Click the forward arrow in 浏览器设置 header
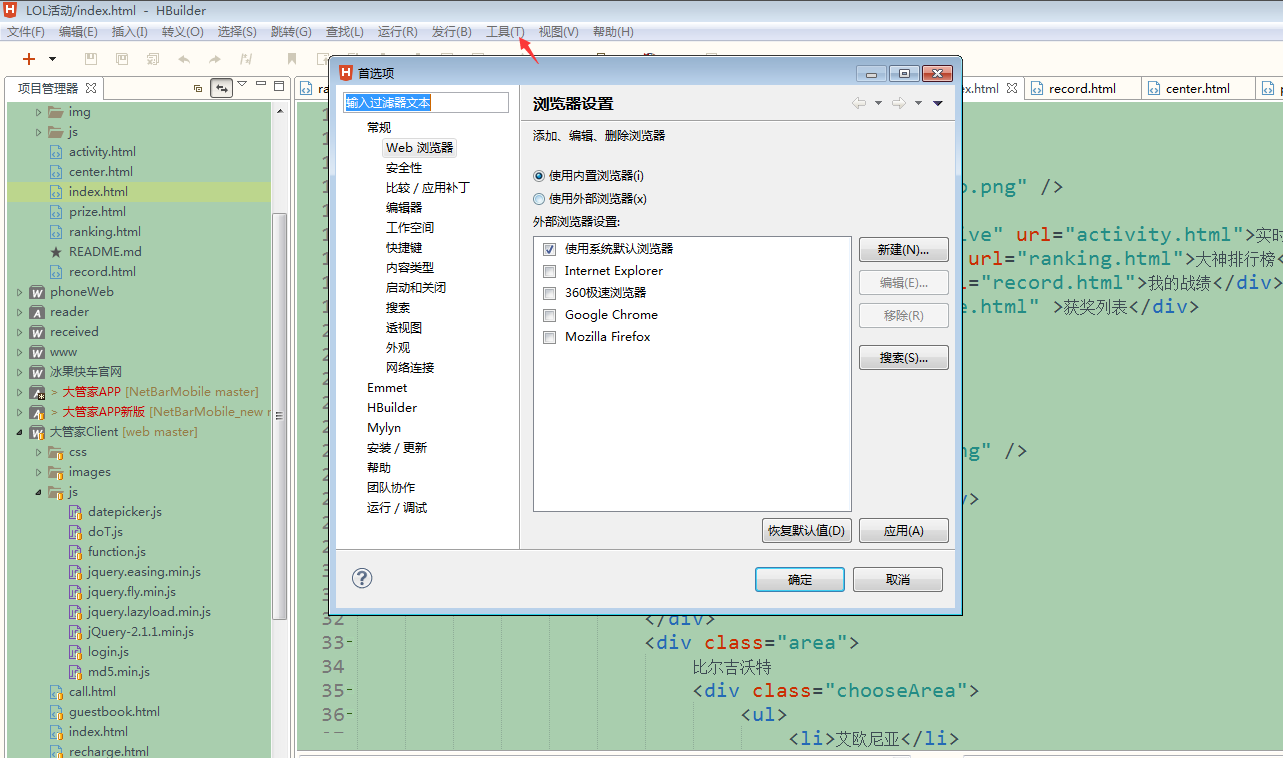 pyautogui.click(x=898, y=103)
